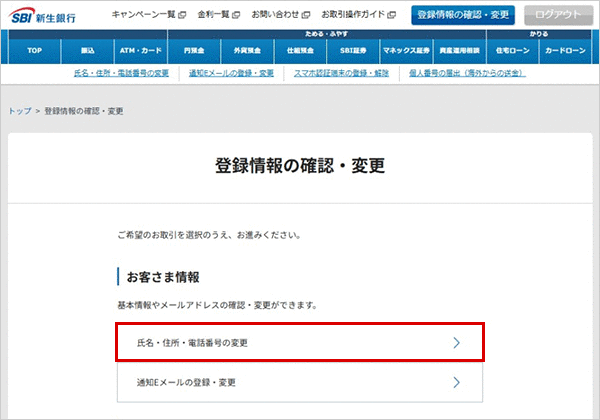600x420 pixels.
Task: Click the スマホ認証端末の登録・解除 link
Action: point(341,73)
